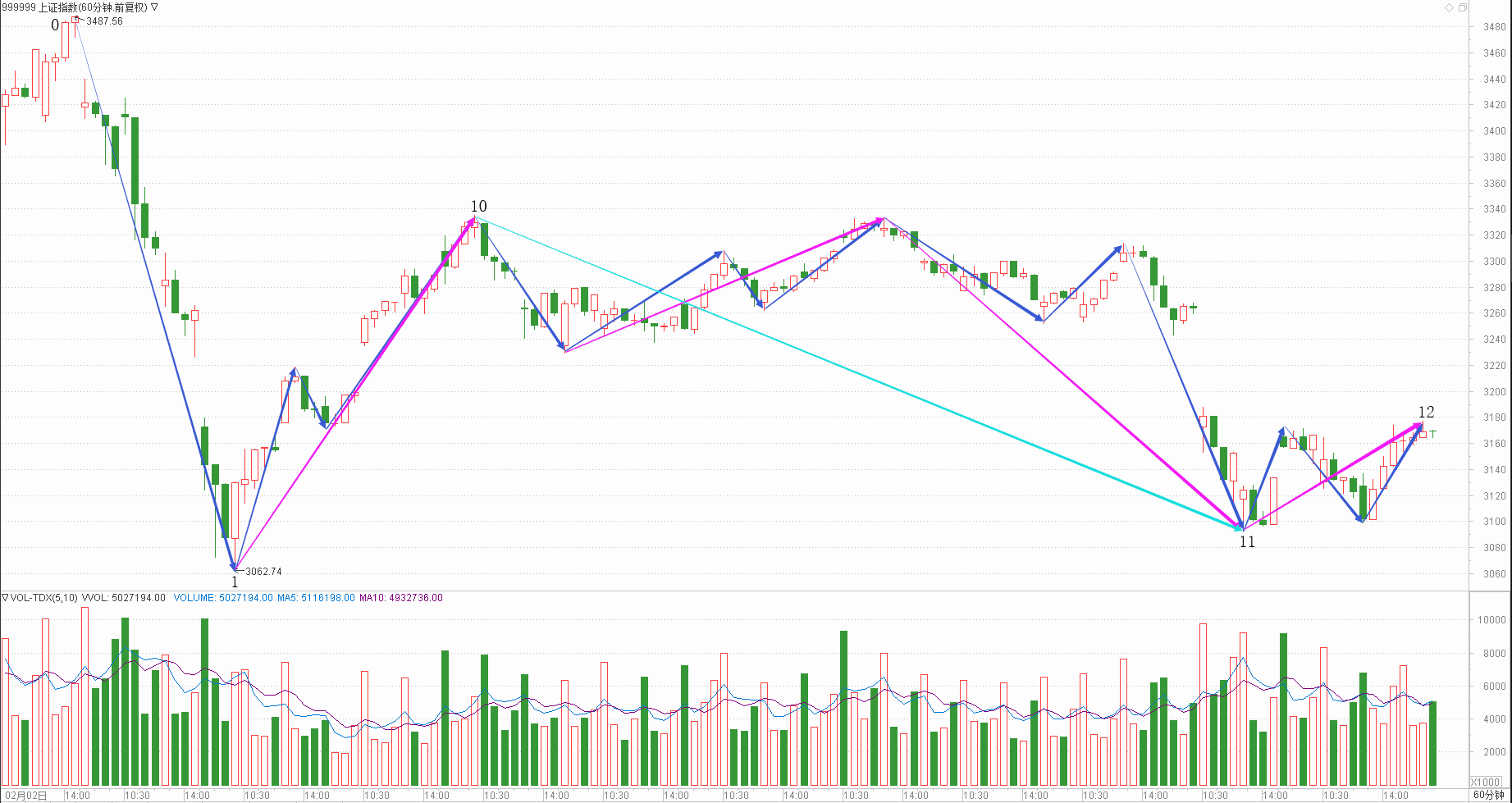Click the 999999 上证指数 chart title

tap(74, 7)
